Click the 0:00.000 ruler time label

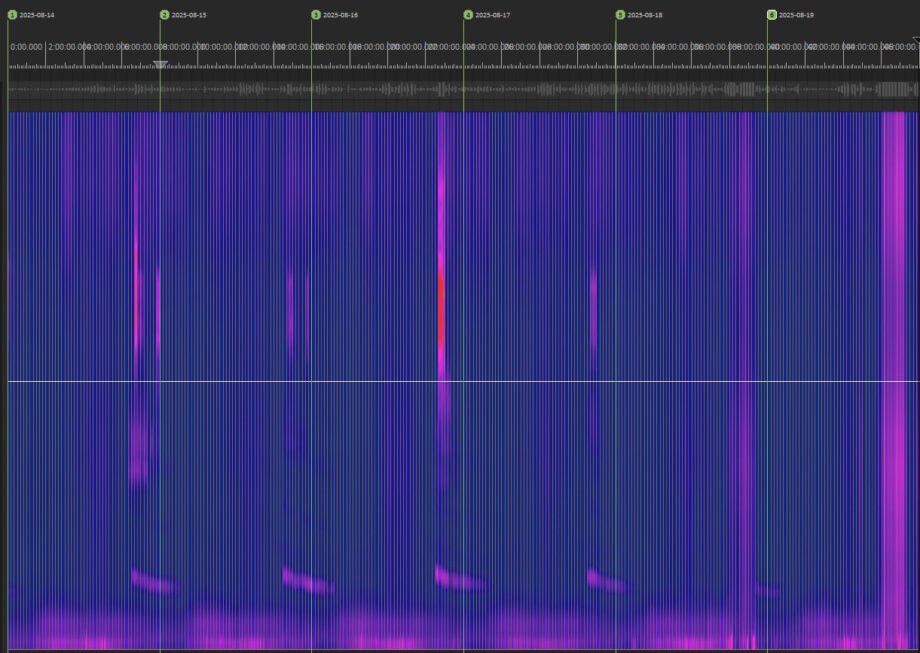click(x=26, y=47)
